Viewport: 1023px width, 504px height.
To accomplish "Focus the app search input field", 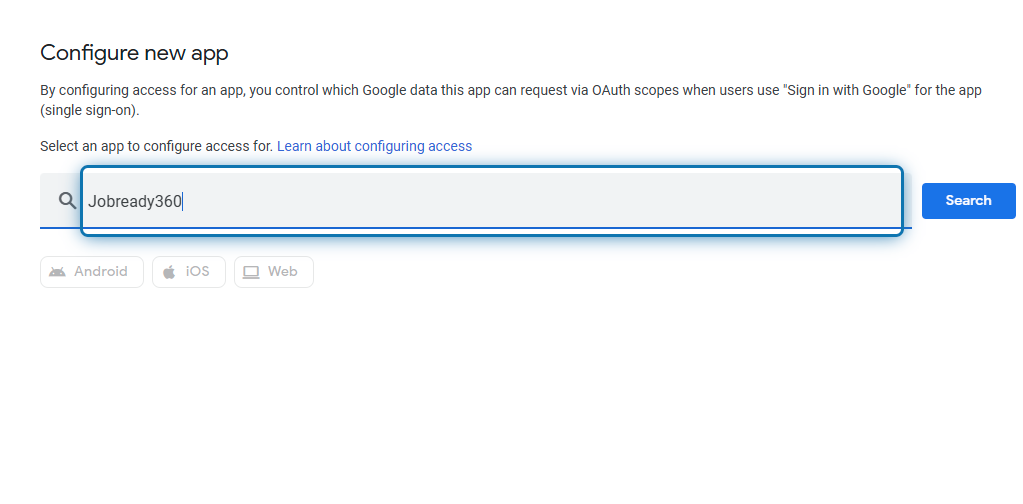I will click(492, 201).
